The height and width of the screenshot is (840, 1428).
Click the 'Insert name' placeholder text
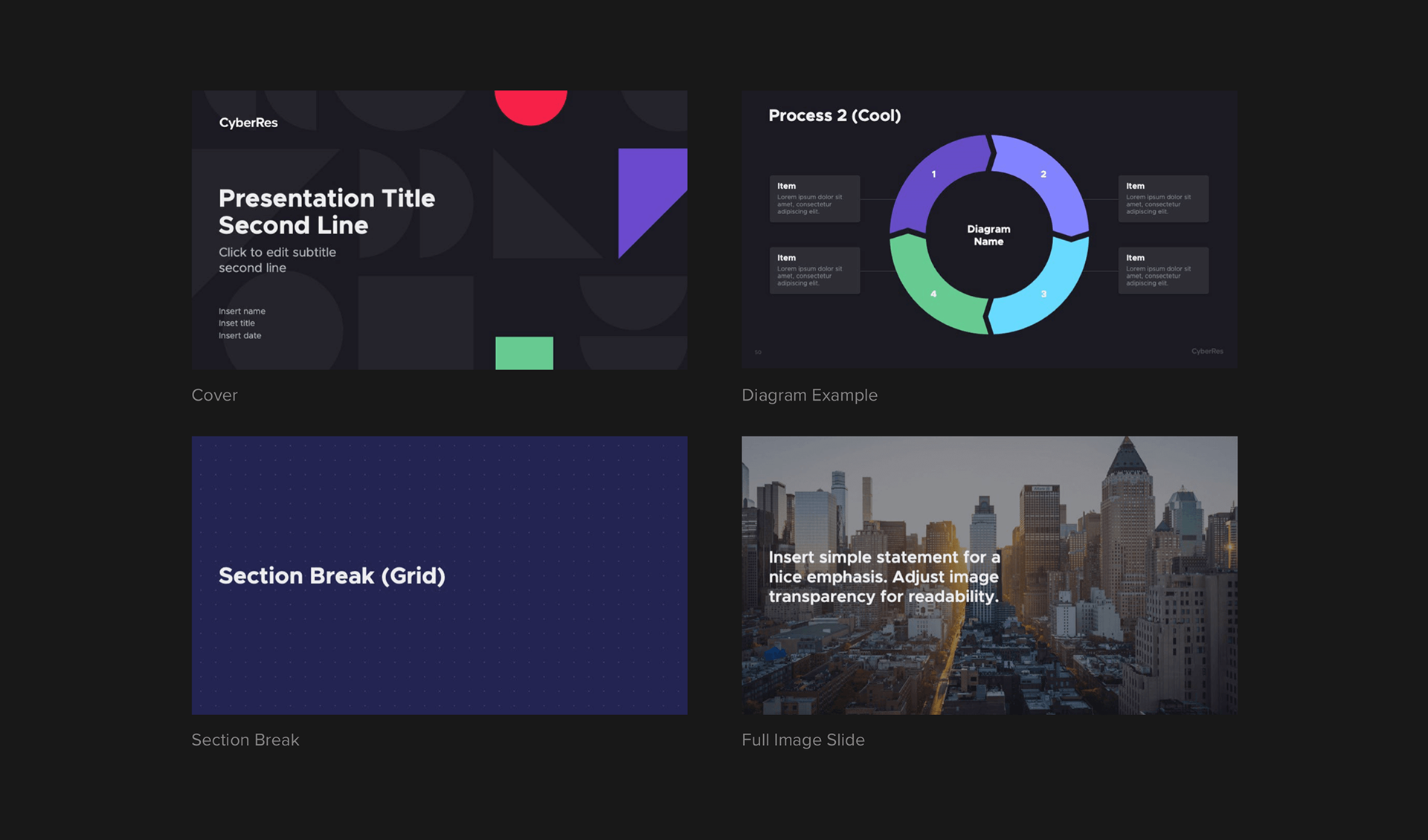point(242,311)
